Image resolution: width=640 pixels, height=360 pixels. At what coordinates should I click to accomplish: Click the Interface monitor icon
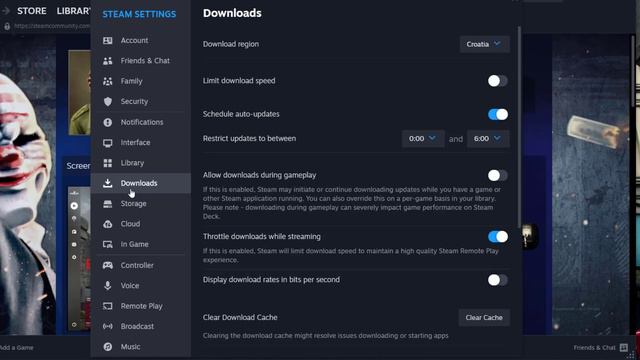tap(108, 142)
